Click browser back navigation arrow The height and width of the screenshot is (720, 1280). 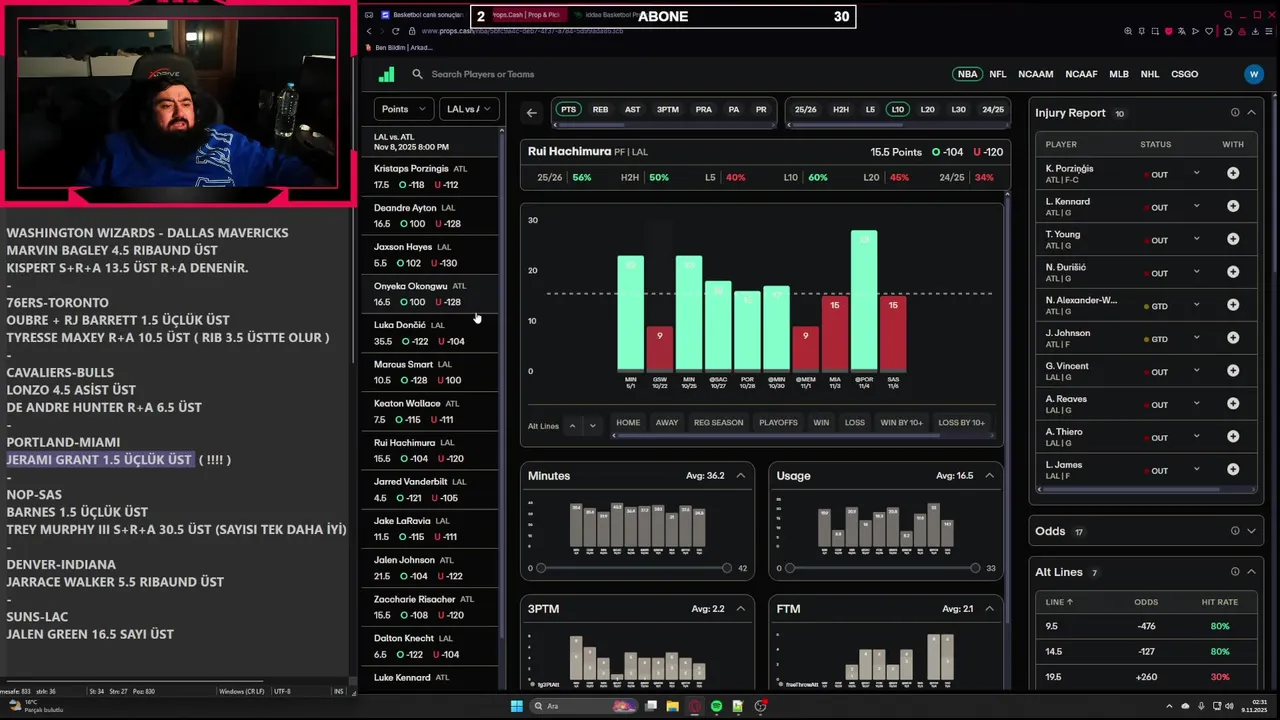(369, 31)
